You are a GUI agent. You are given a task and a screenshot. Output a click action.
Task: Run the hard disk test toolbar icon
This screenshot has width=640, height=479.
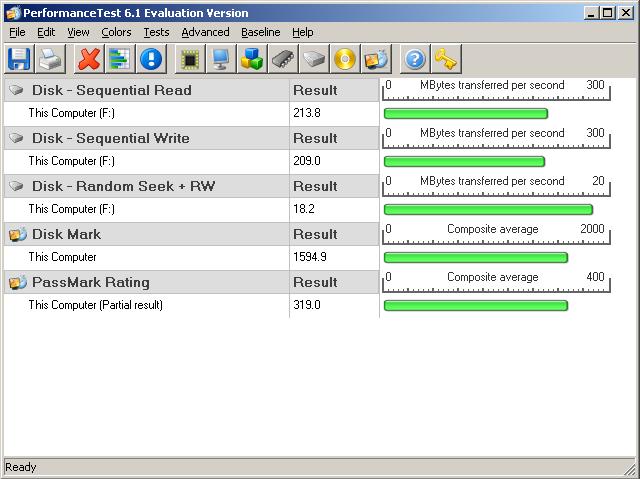314,59
